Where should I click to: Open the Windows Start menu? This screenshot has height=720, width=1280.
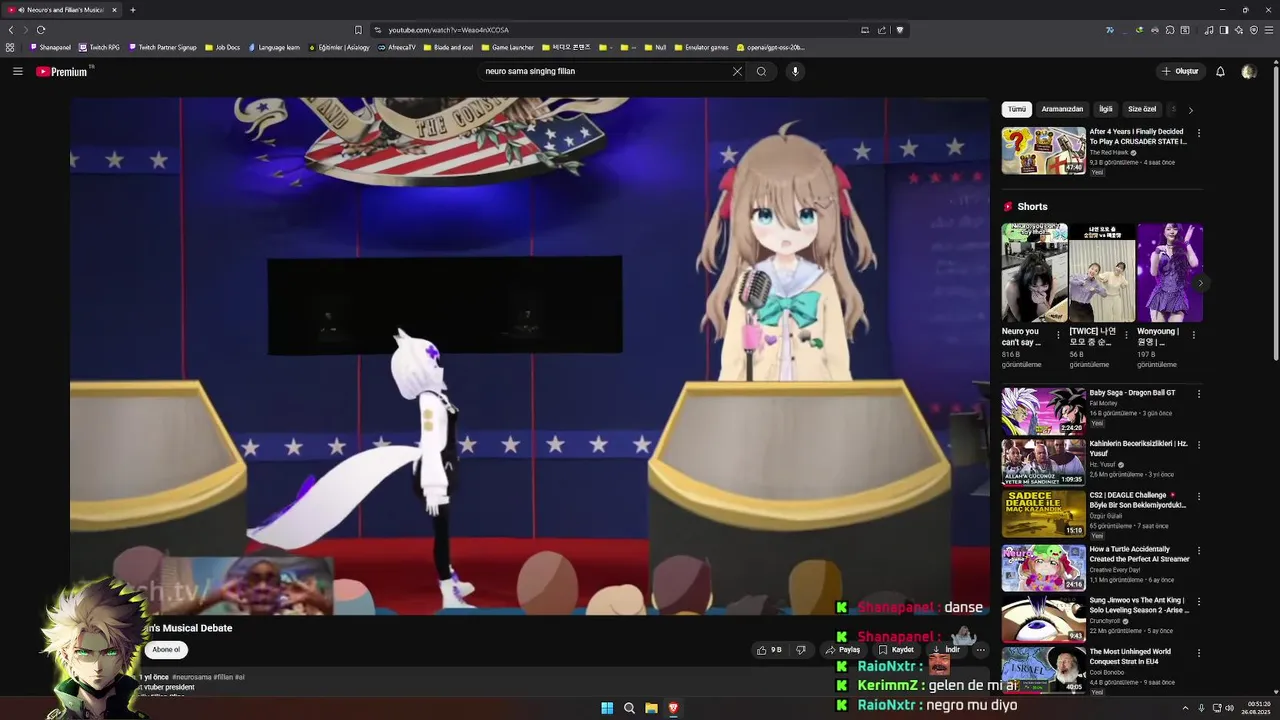pos(607,708)
